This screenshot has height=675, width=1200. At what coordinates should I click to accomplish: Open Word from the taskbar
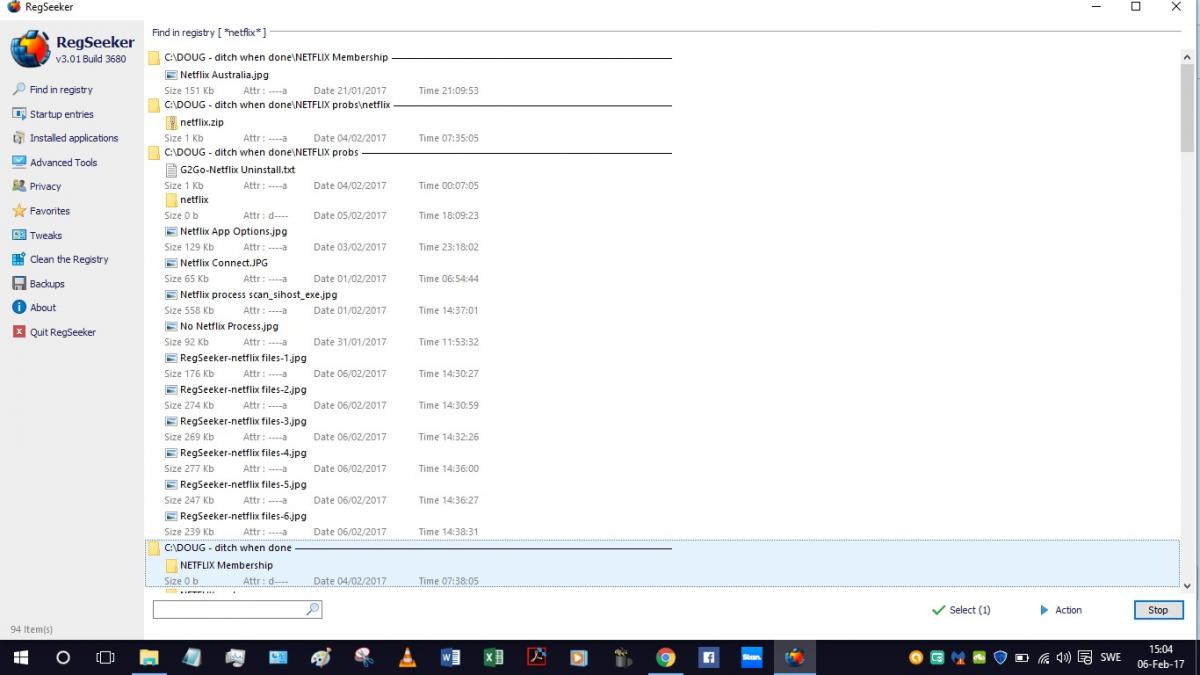450,658
